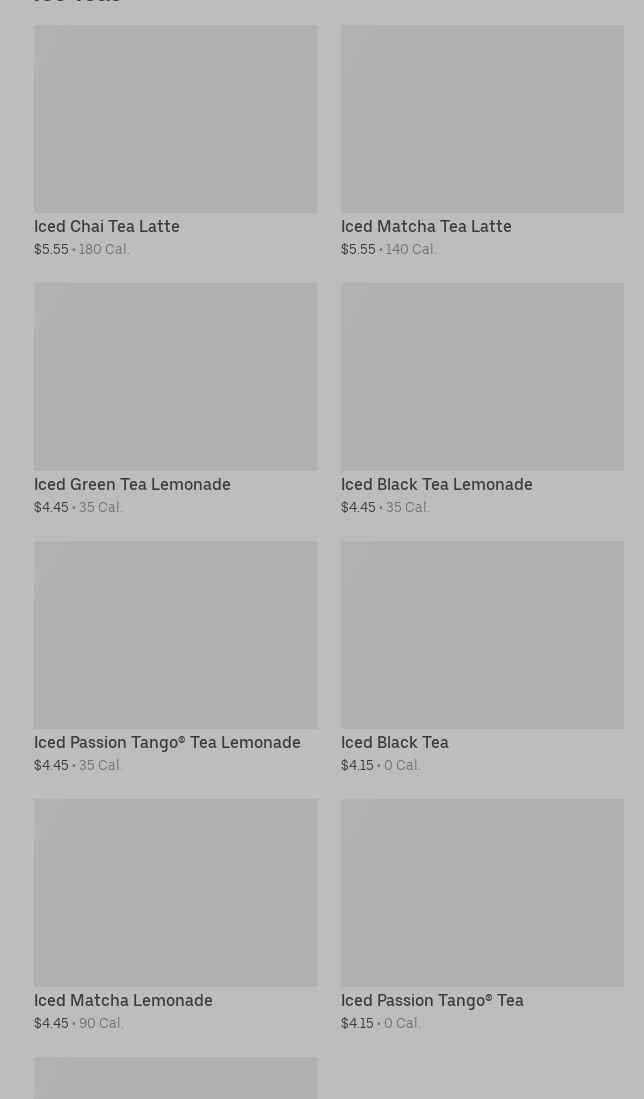Click Iced Passion Tango Tea Lemonade title
This screenshot has height=1099, width=644.
[167, 743]
